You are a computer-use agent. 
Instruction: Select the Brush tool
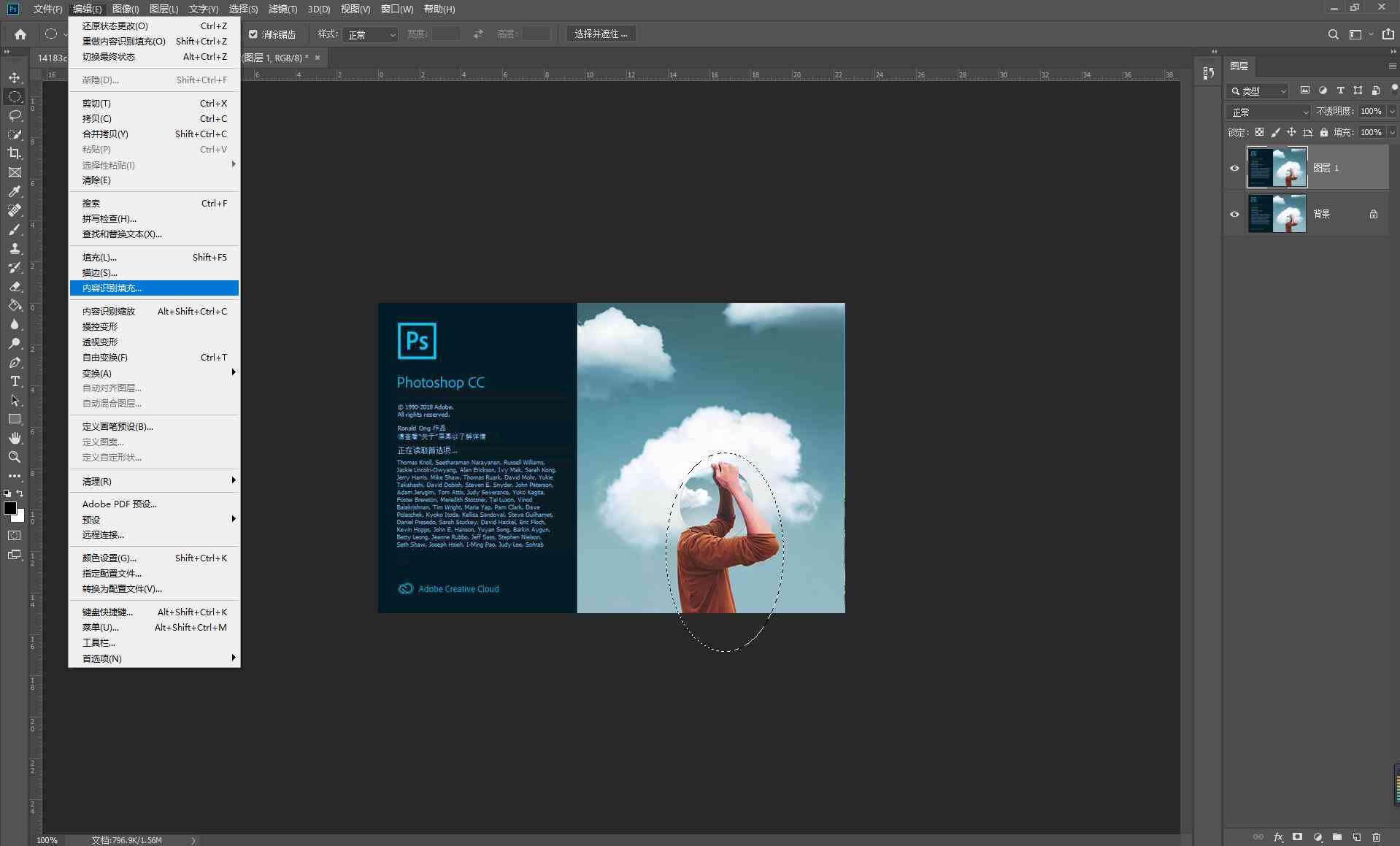coord(15,229)
